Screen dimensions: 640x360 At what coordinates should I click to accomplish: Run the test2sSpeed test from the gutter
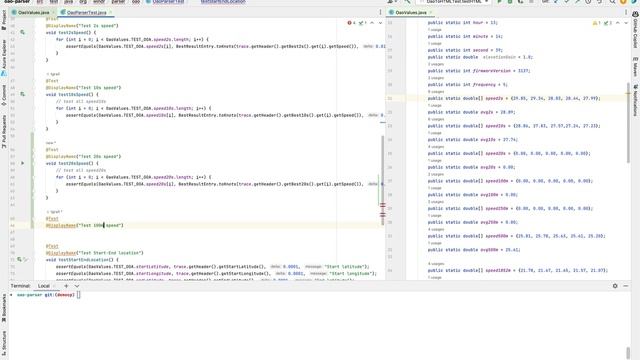click(22, 32)
